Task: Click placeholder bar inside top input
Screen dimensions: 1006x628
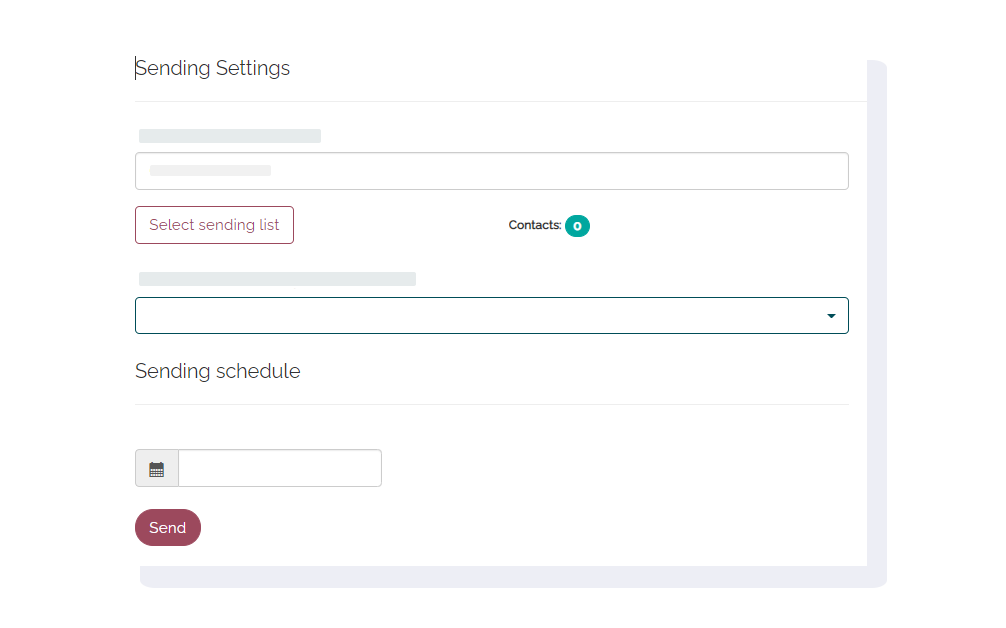Action: point(210,171)
